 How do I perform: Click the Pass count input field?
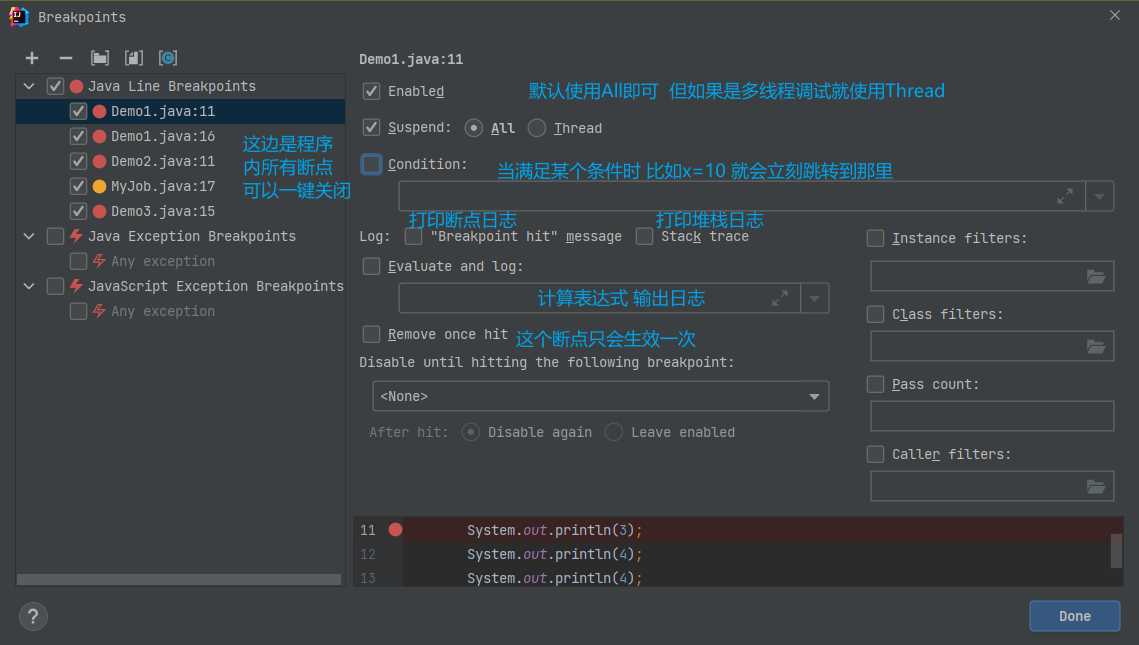(992, 416)
